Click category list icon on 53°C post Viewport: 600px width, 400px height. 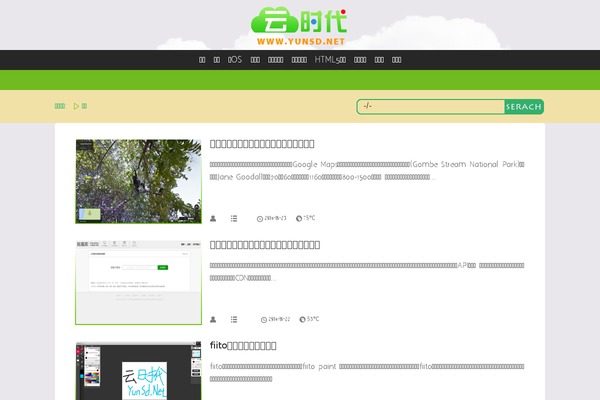click(234, 320)
